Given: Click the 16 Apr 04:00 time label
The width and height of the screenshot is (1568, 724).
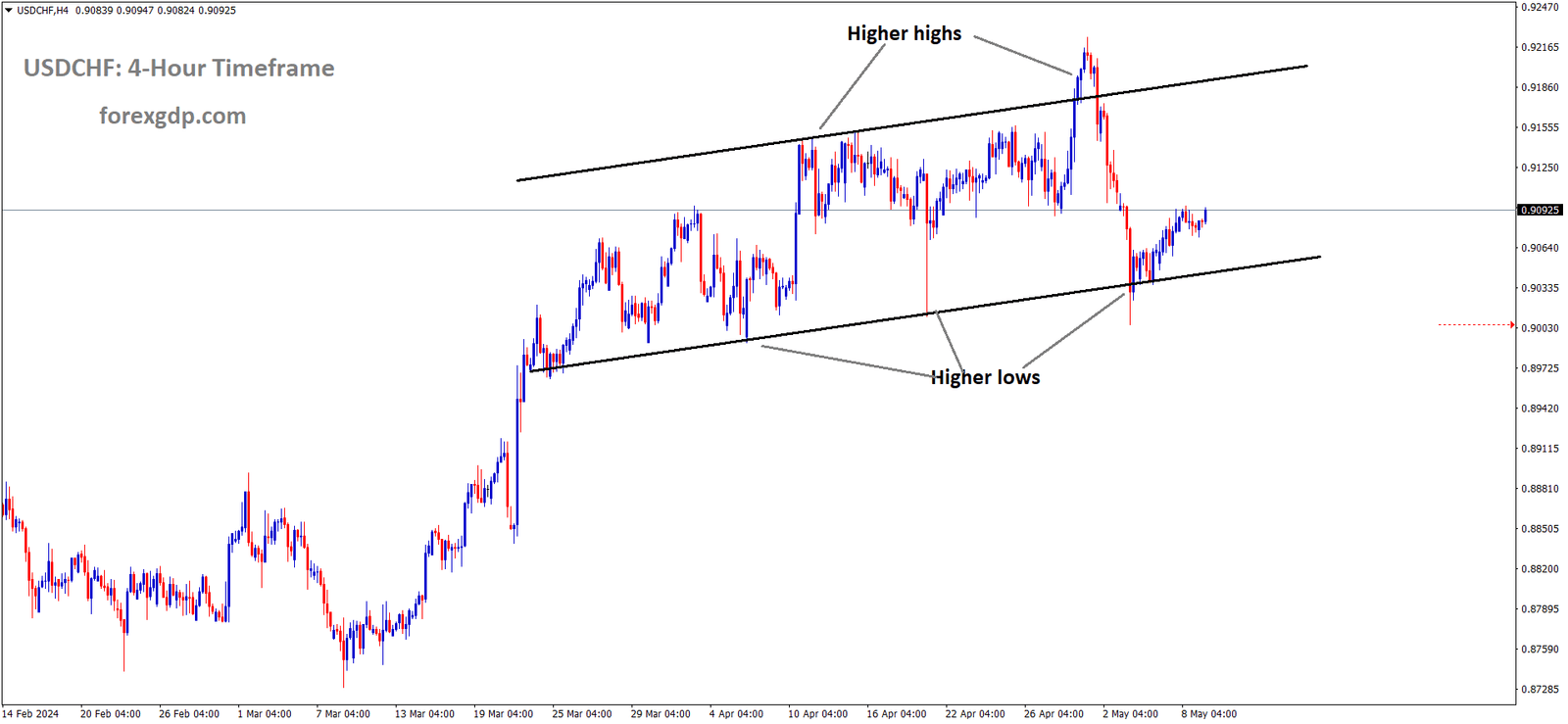Looking at the screenshot, I should click(x=897, y=714).
